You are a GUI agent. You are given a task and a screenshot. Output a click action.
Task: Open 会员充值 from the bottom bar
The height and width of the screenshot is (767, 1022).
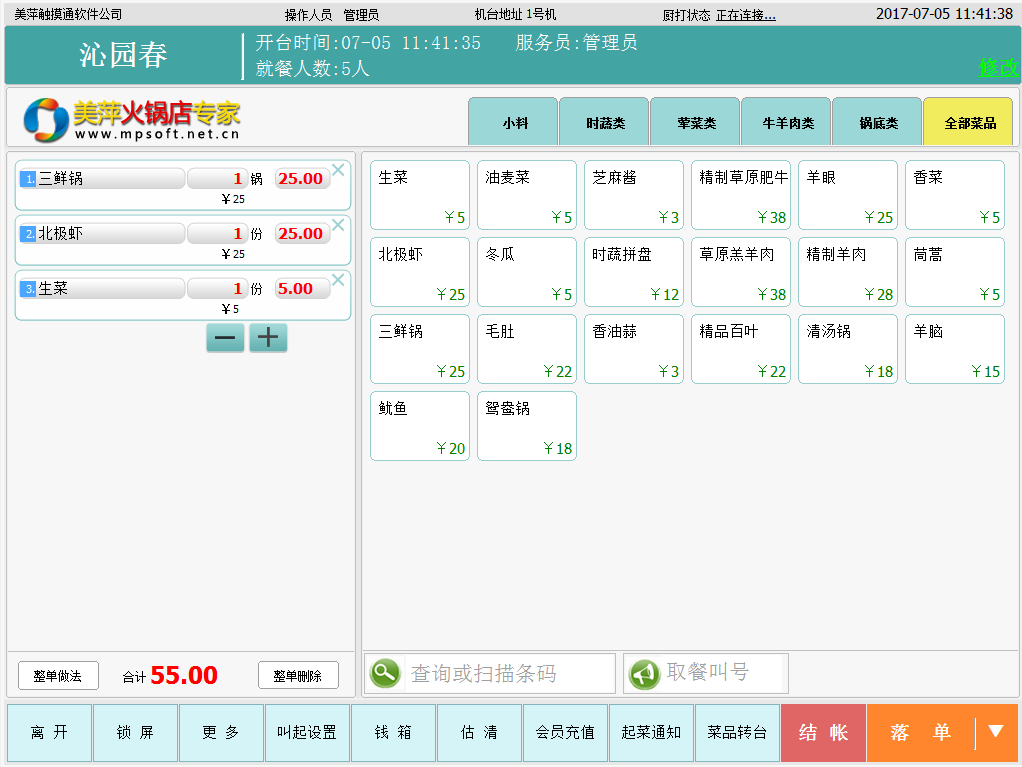(565, 733)
